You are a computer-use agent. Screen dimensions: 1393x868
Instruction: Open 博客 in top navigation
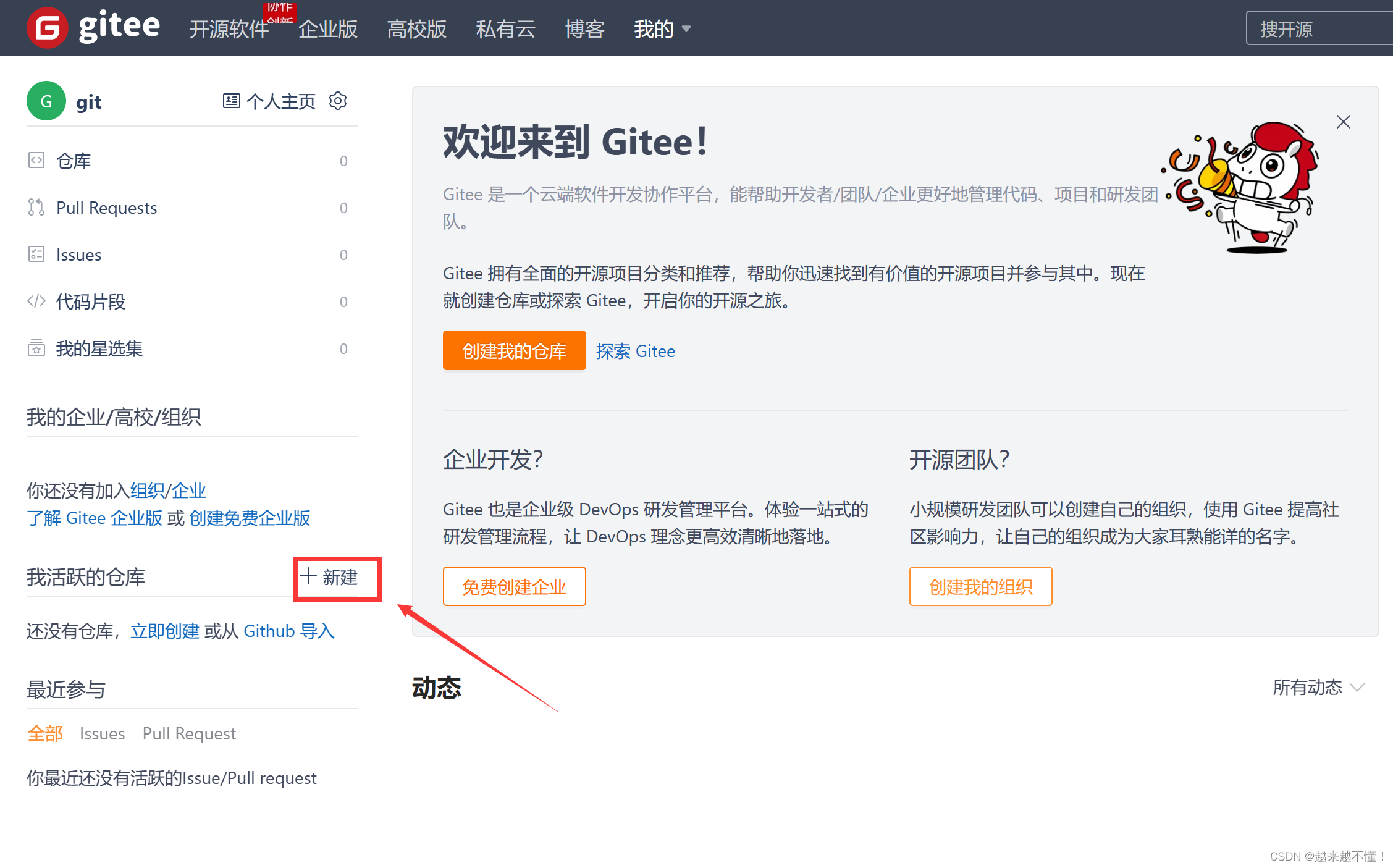(x=585, y=29)
